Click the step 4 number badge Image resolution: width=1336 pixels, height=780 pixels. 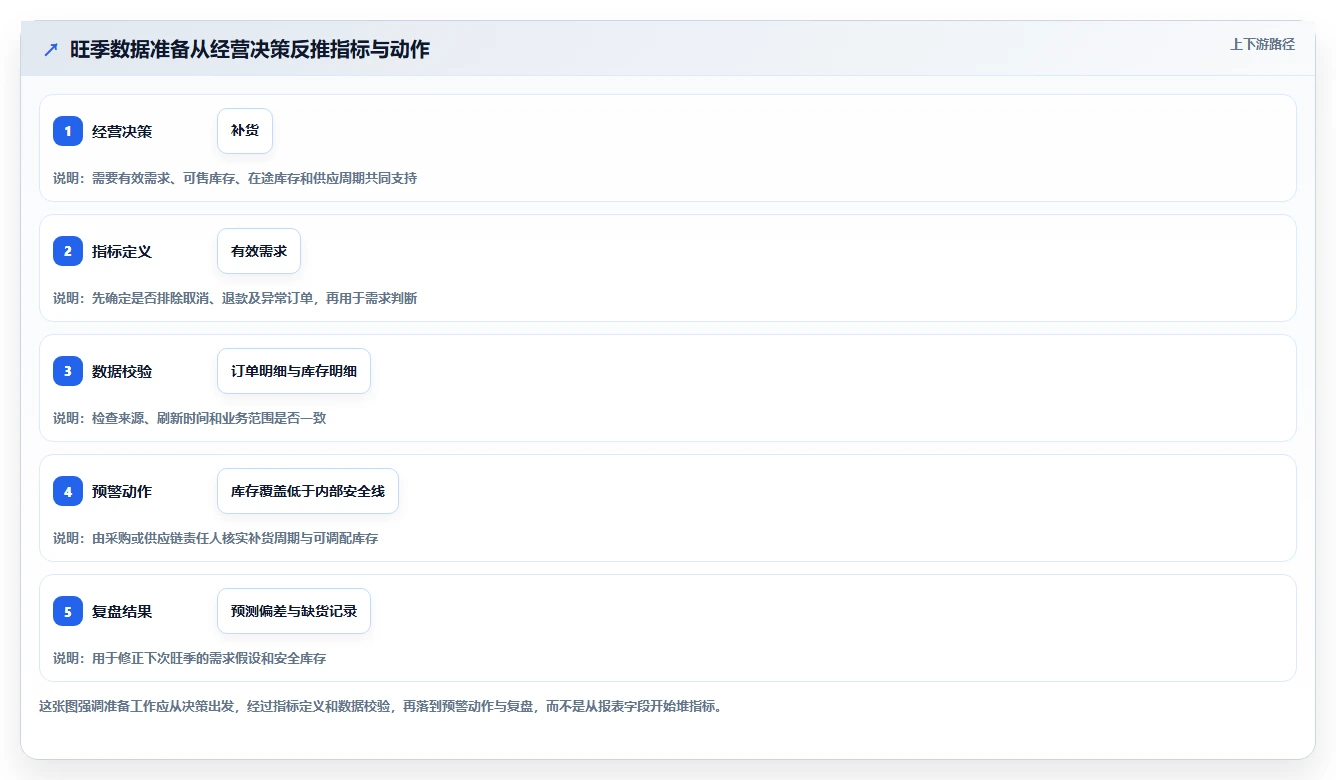68,491
